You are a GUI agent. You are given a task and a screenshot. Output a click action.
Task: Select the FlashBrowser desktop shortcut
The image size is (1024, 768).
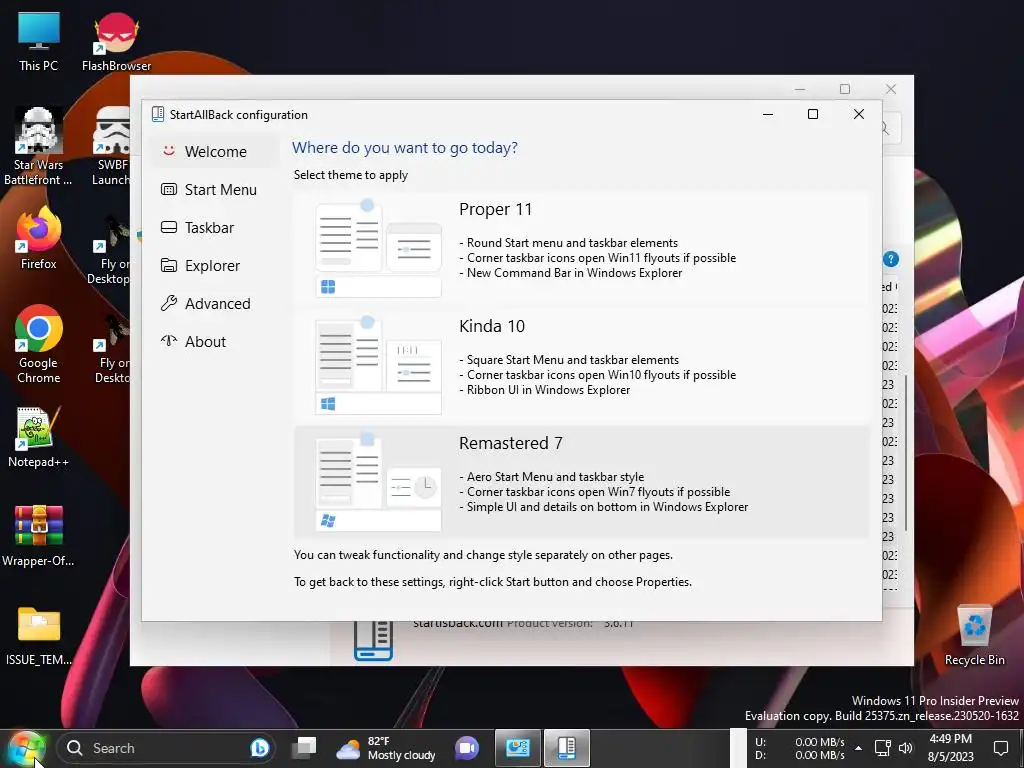click(x=116, y=42)
